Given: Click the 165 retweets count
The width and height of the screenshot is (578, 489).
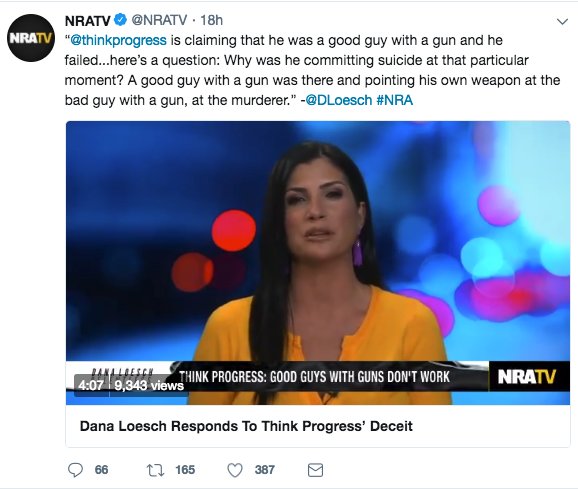Looking at the screenshot, I should pyautogui.click(x=185, y=470).
